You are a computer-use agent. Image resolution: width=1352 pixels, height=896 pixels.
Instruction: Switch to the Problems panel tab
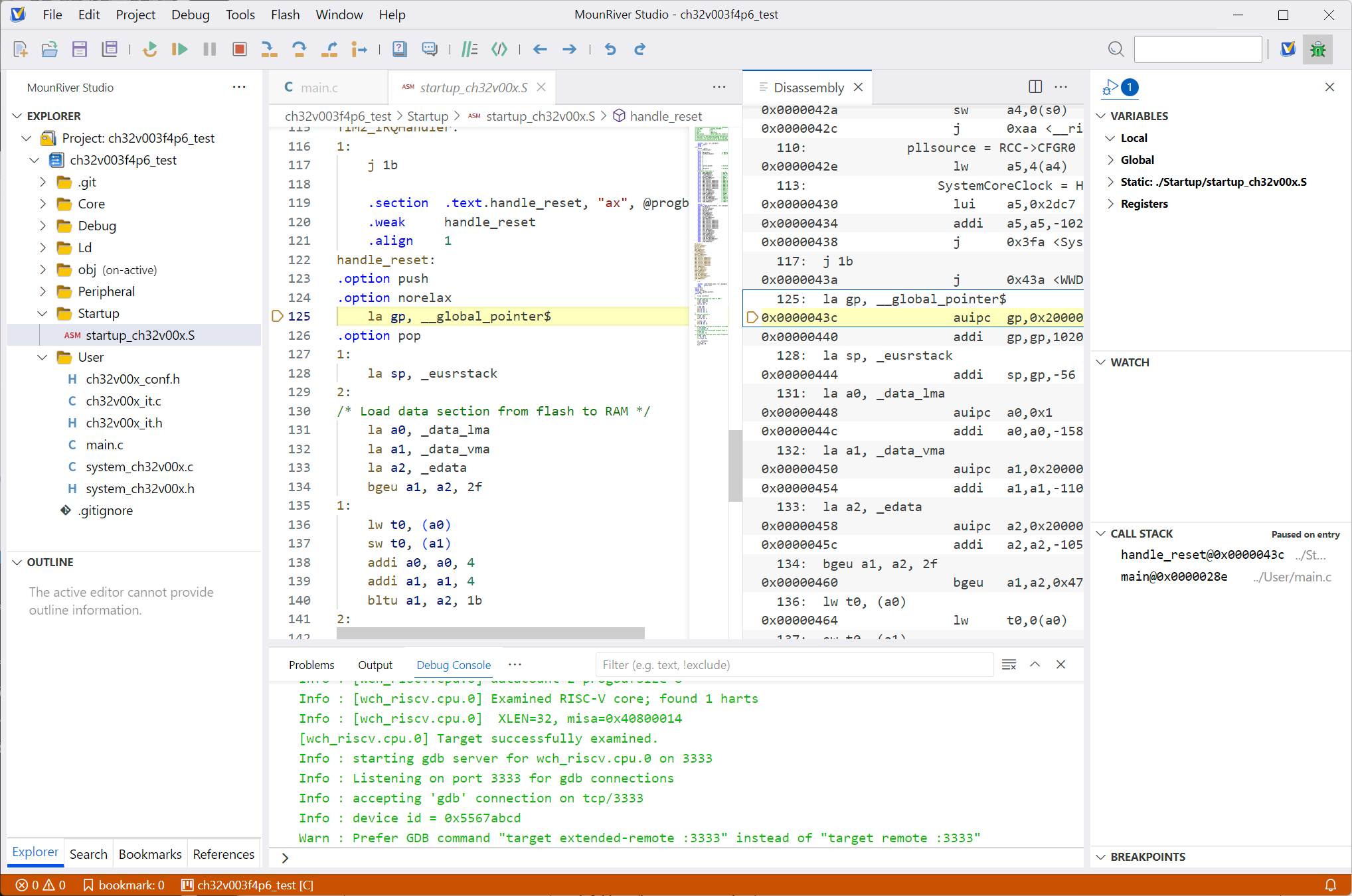311,665
